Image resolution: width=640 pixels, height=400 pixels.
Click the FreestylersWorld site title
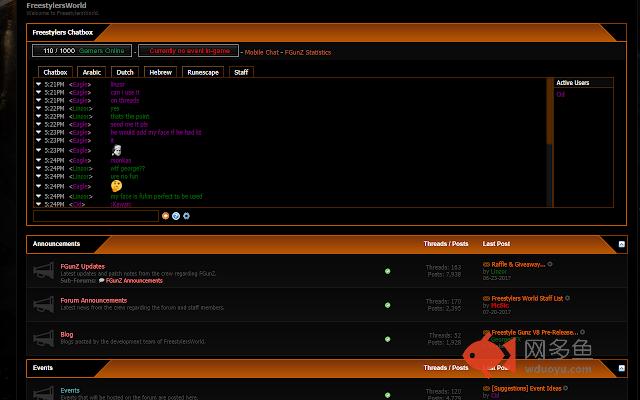pyautogui.click(x=56, y=5)
